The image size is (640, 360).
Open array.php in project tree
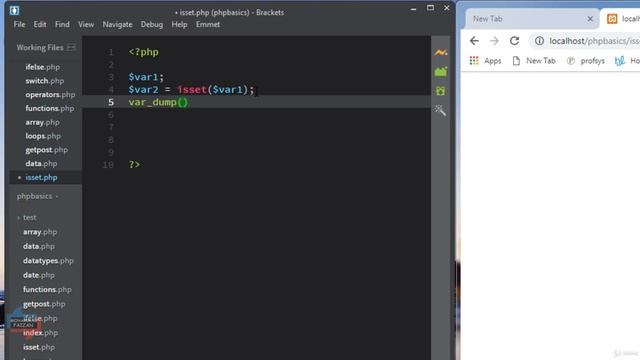[40, 232]
